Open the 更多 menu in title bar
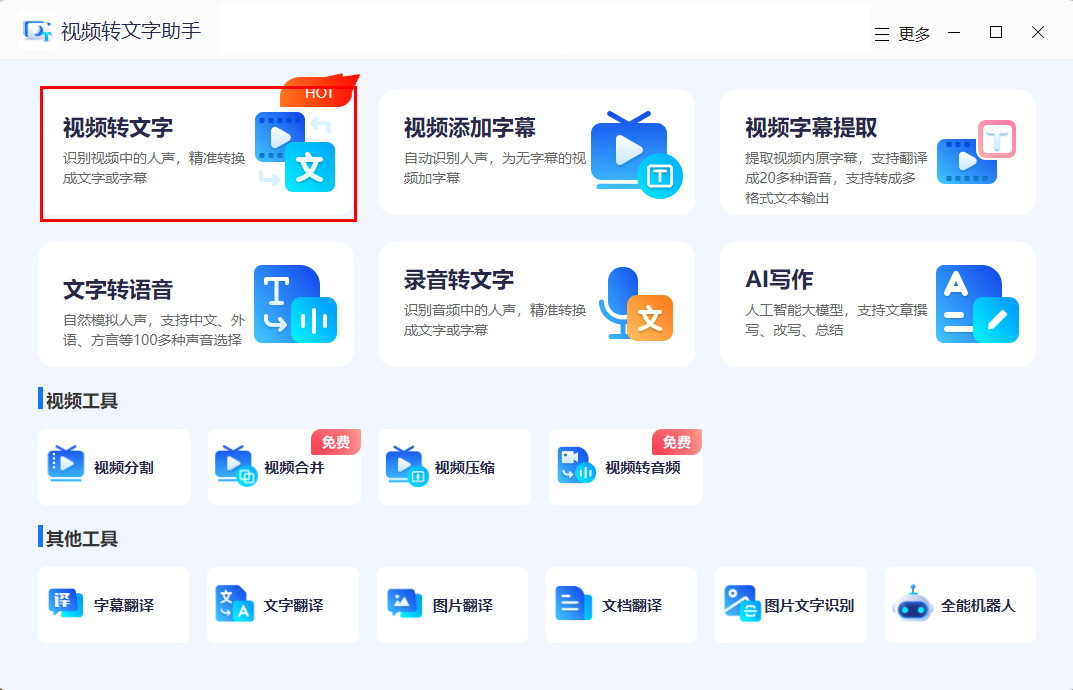Image resolution: width=1073 pixels, height=690 pixels. point(903,34)
